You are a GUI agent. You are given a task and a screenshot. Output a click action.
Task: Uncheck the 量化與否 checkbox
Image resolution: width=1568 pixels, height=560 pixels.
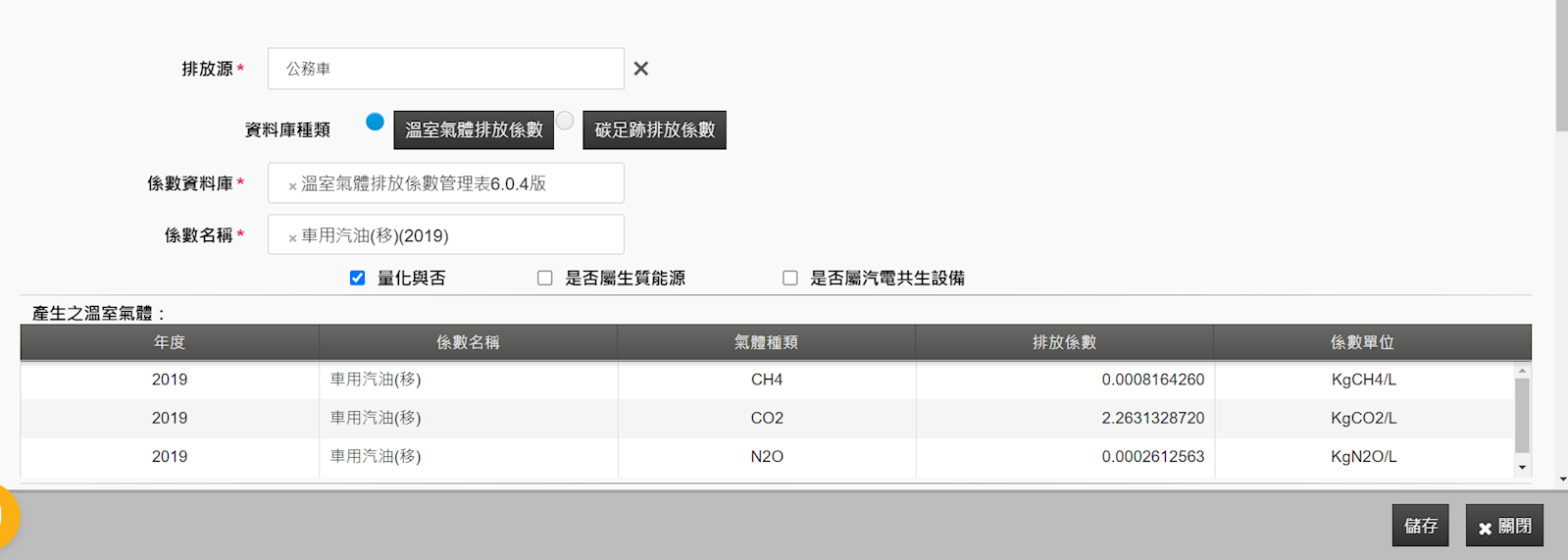[x=358, y=279]
